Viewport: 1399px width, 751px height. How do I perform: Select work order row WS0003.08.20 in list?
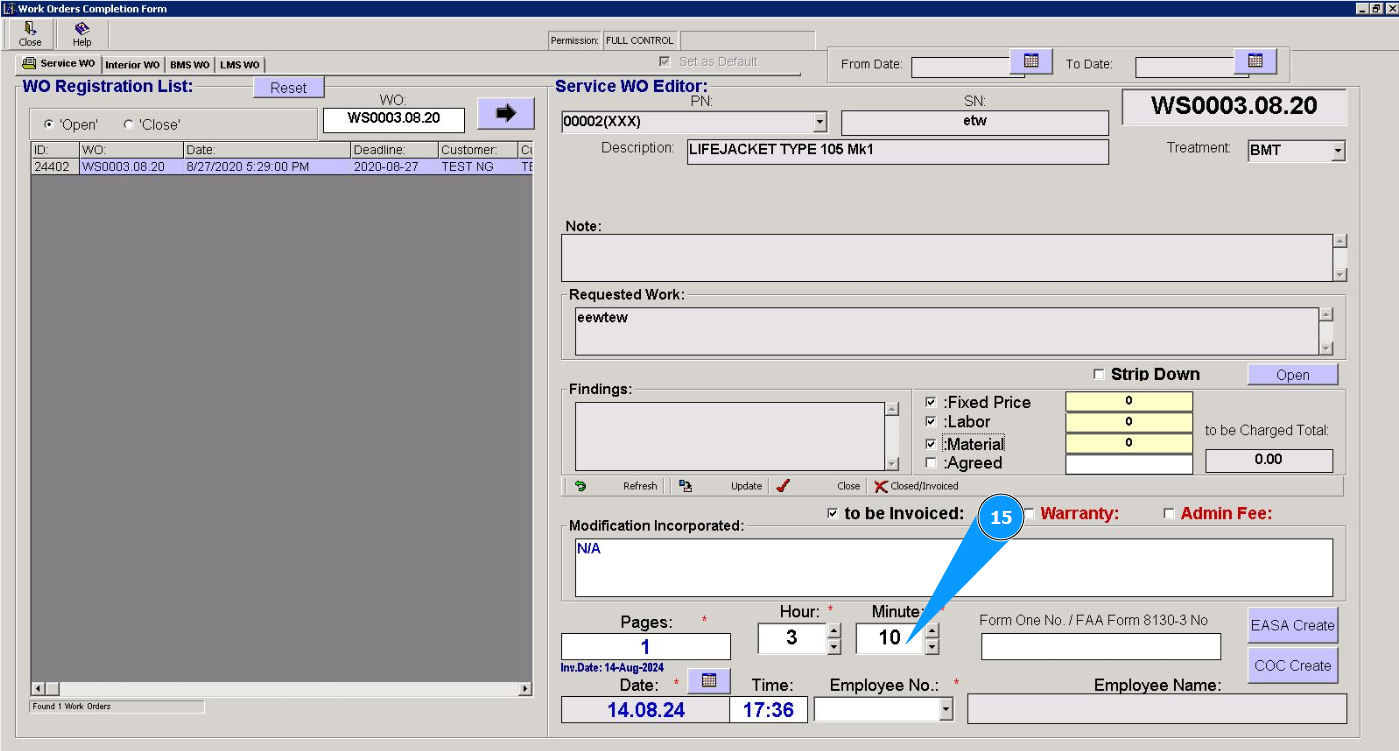[281, 167]
